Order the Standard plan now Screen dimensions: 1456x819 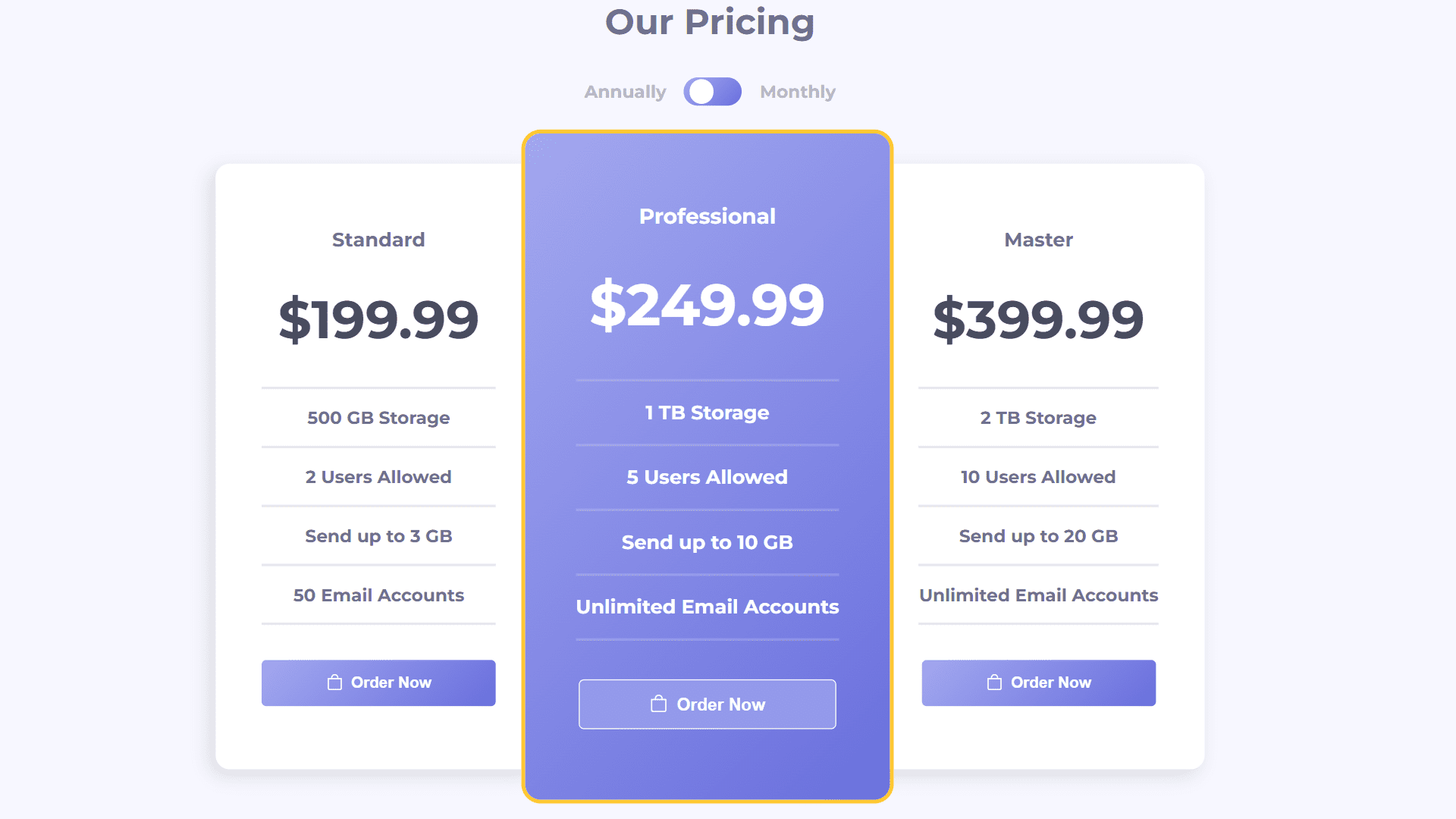tap(378, 682)
